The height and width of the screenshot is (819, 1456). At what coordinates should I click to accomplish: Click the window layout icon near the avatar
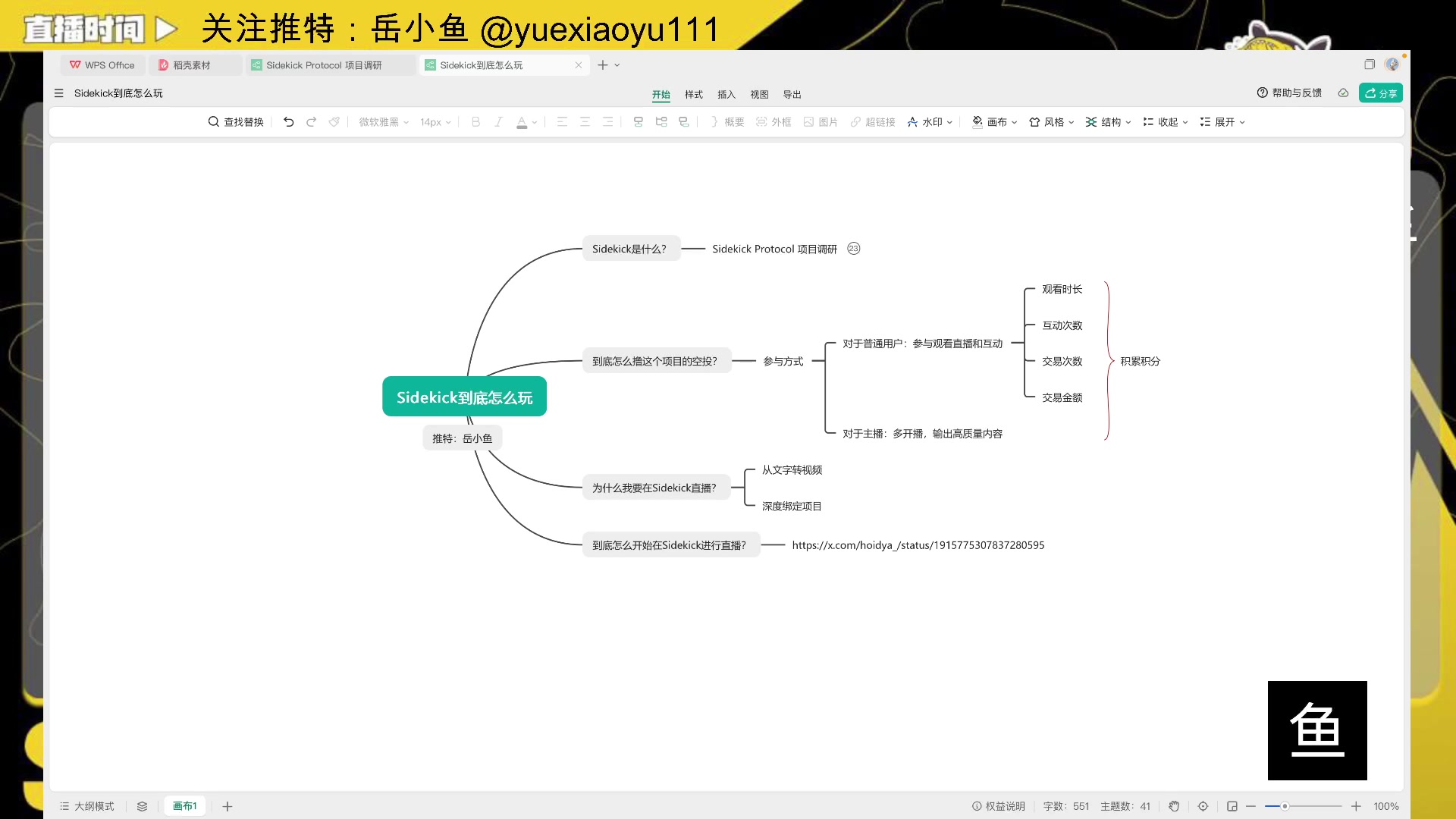[1370, 64]
